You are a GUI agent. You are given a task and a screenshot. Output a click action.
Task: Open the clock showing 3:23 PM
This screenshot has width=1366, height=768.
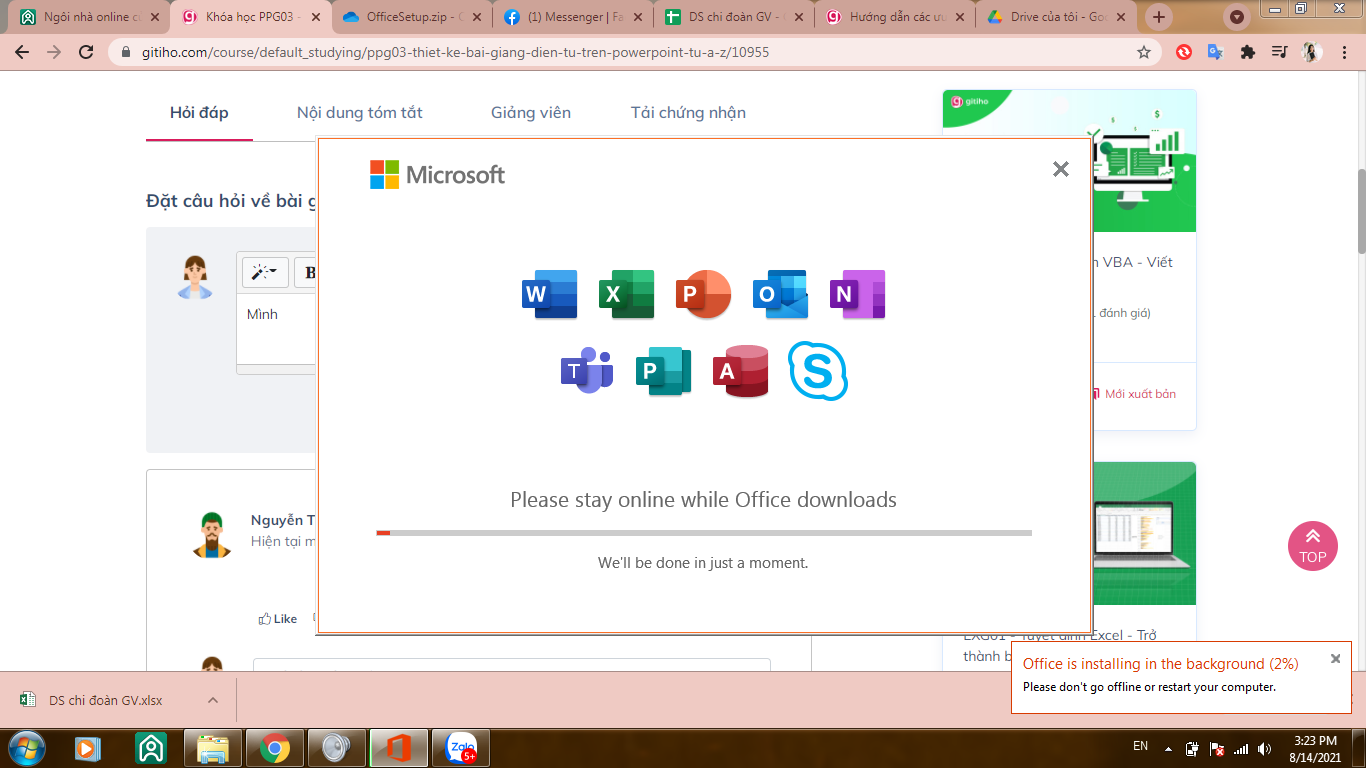(1315, 748)
